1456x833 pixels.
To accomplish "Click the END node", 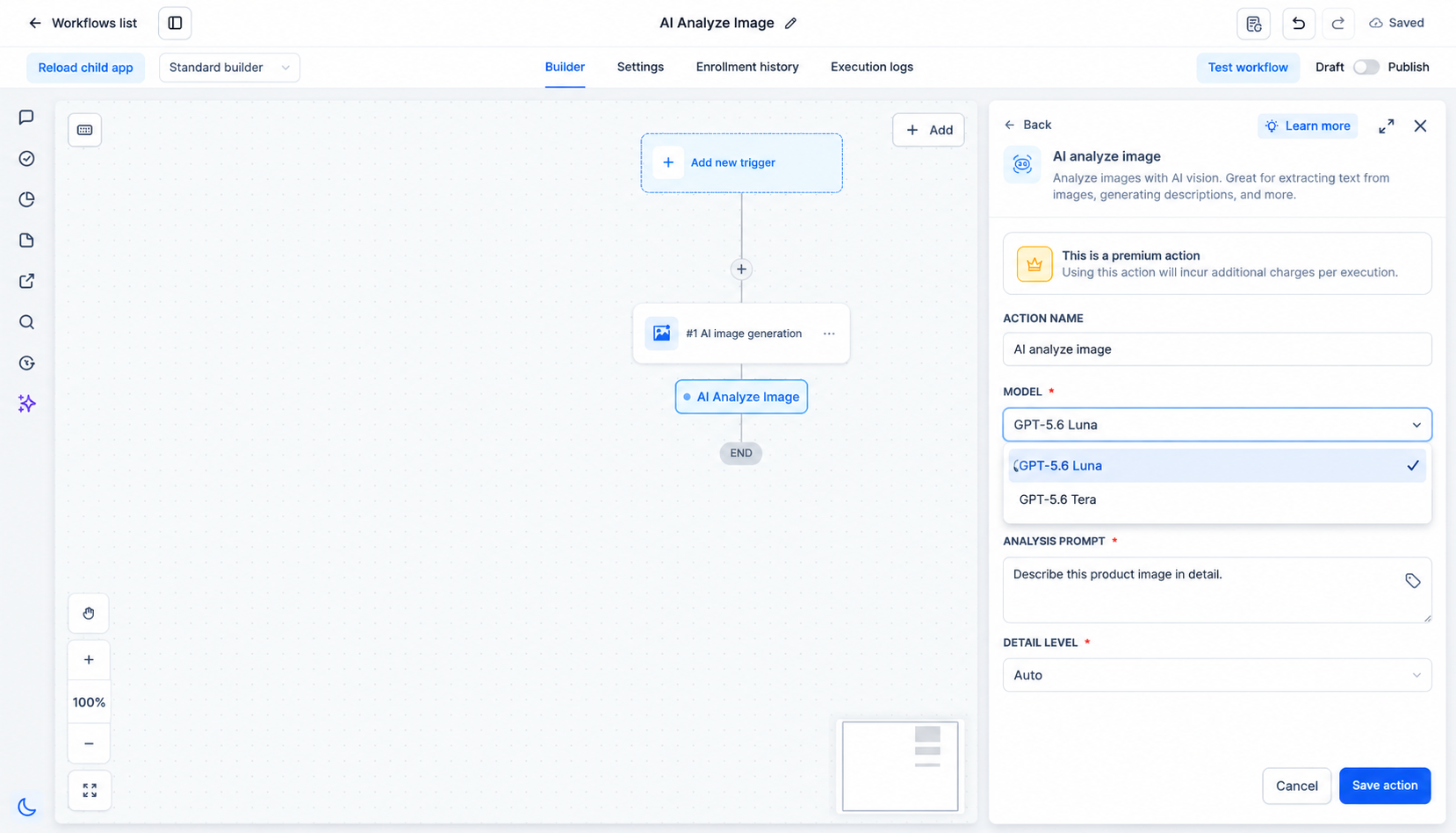I will pyautogui.click(x=741, y=453).
